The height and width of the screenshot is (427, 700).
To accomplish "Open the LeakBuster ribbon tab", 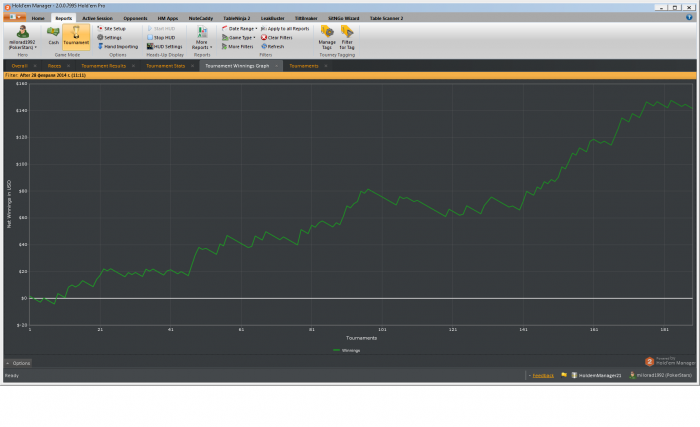I will click(272, 18).
